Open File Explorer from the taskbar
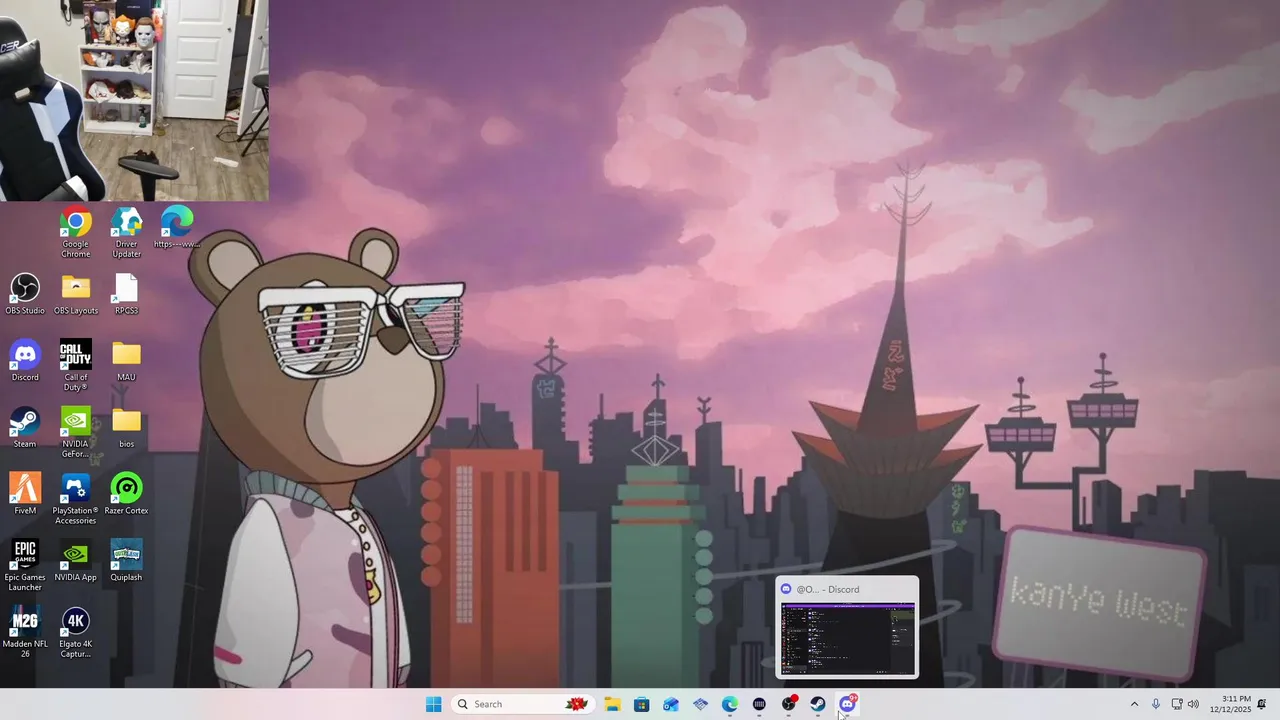 612,704
